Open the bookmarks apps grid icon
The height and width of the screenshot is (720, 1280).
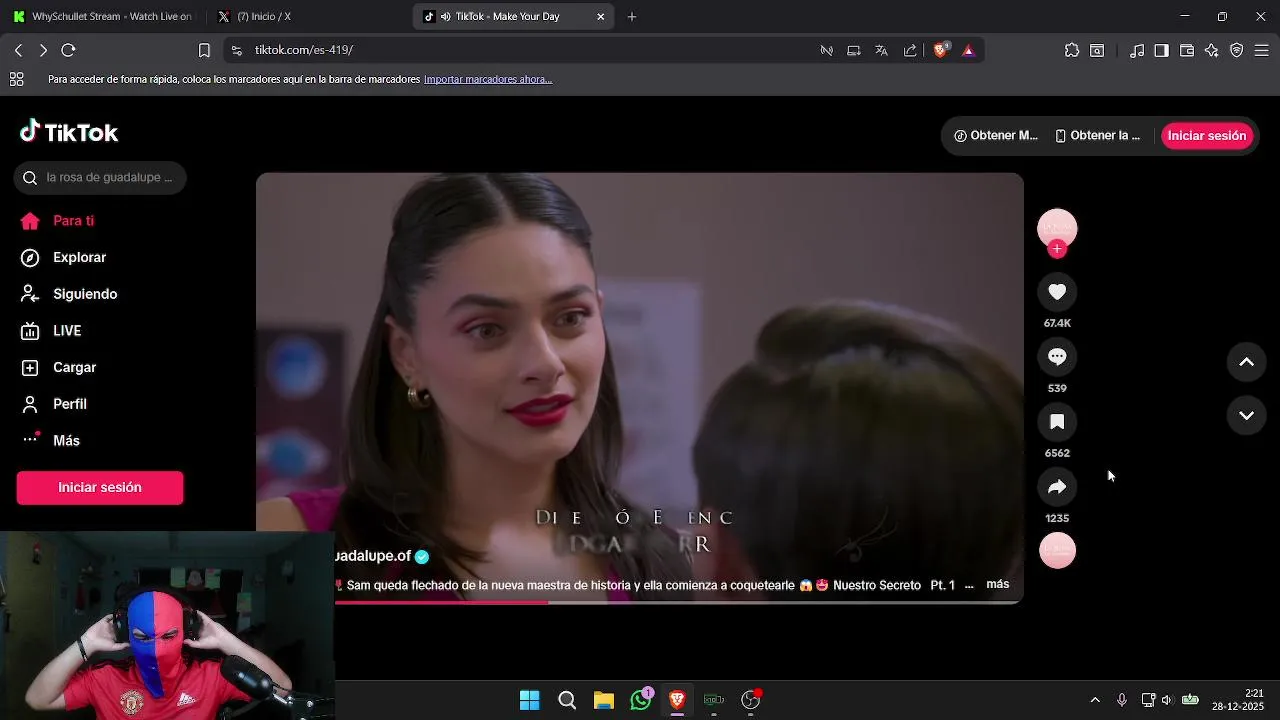coord(16,79)
